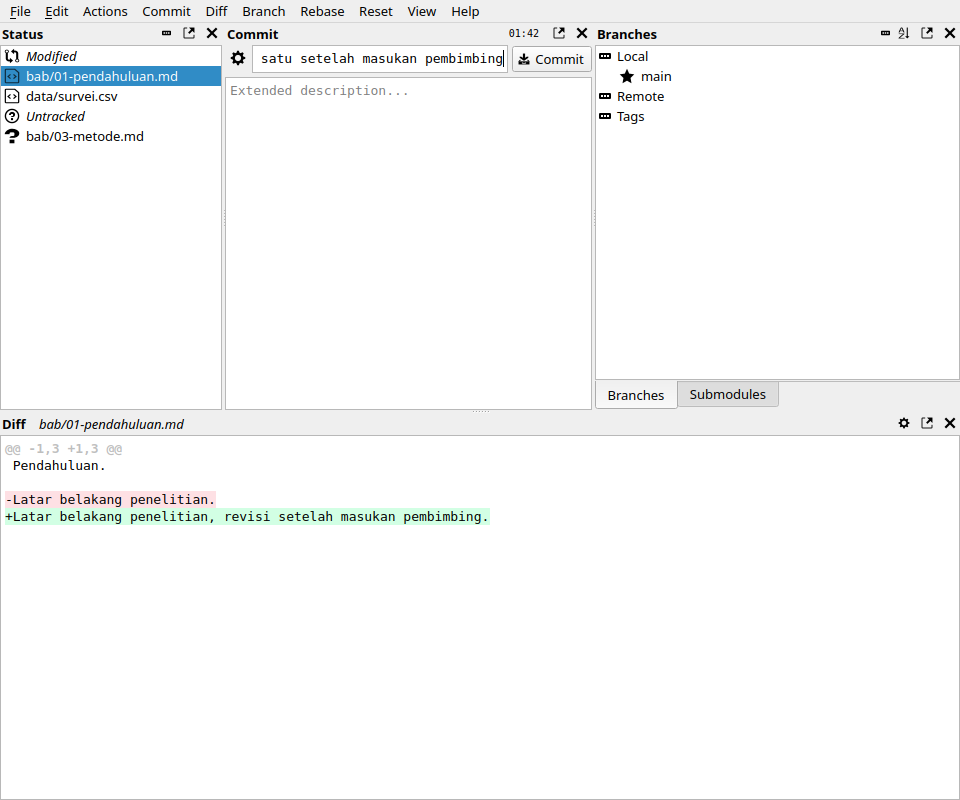Switch to the Submodules tab
Screen dimensions: 960x800
coord(727,394)
